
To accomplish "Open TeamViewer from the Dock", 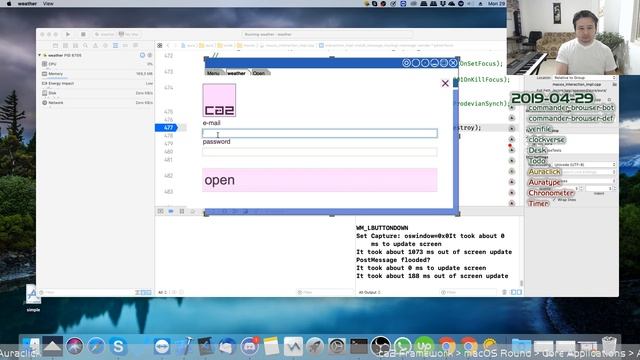I will pos(162,346).
